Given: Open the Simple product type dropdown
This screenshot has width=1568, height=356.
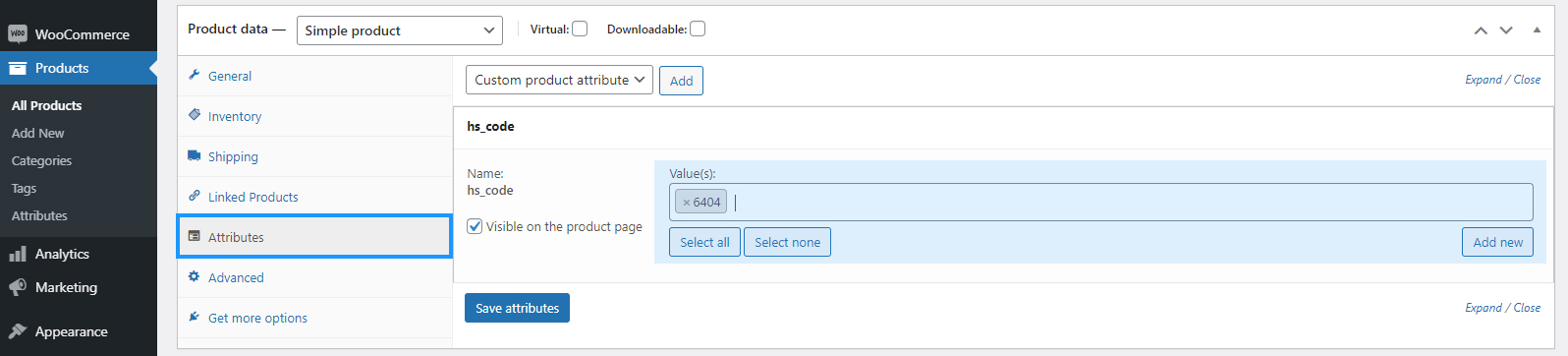Looking at the screenshot, I should 399,30.
